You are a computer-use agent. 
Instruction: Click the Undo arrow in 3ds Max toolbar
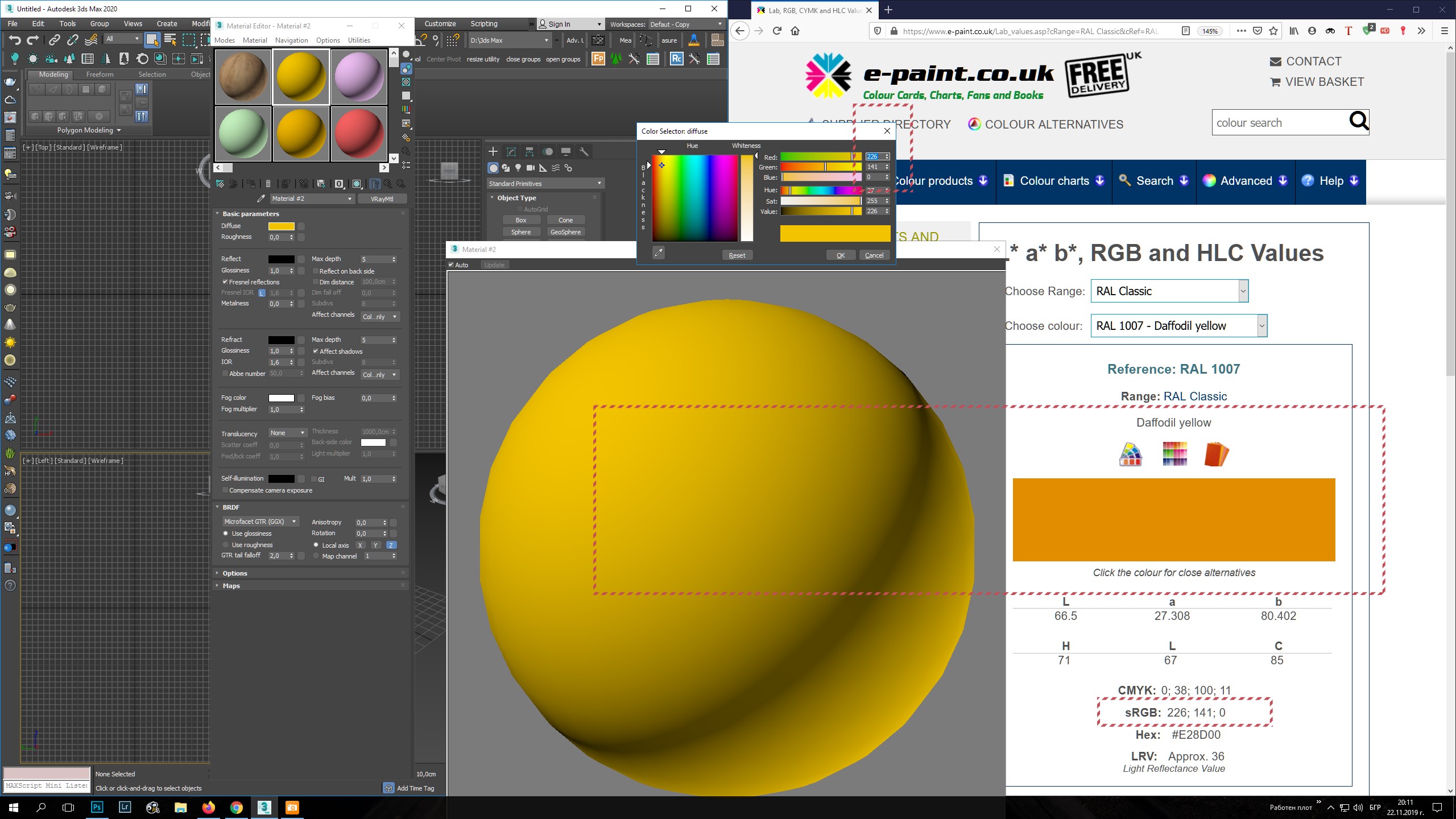pyautogui.click(x=15, y=40)
